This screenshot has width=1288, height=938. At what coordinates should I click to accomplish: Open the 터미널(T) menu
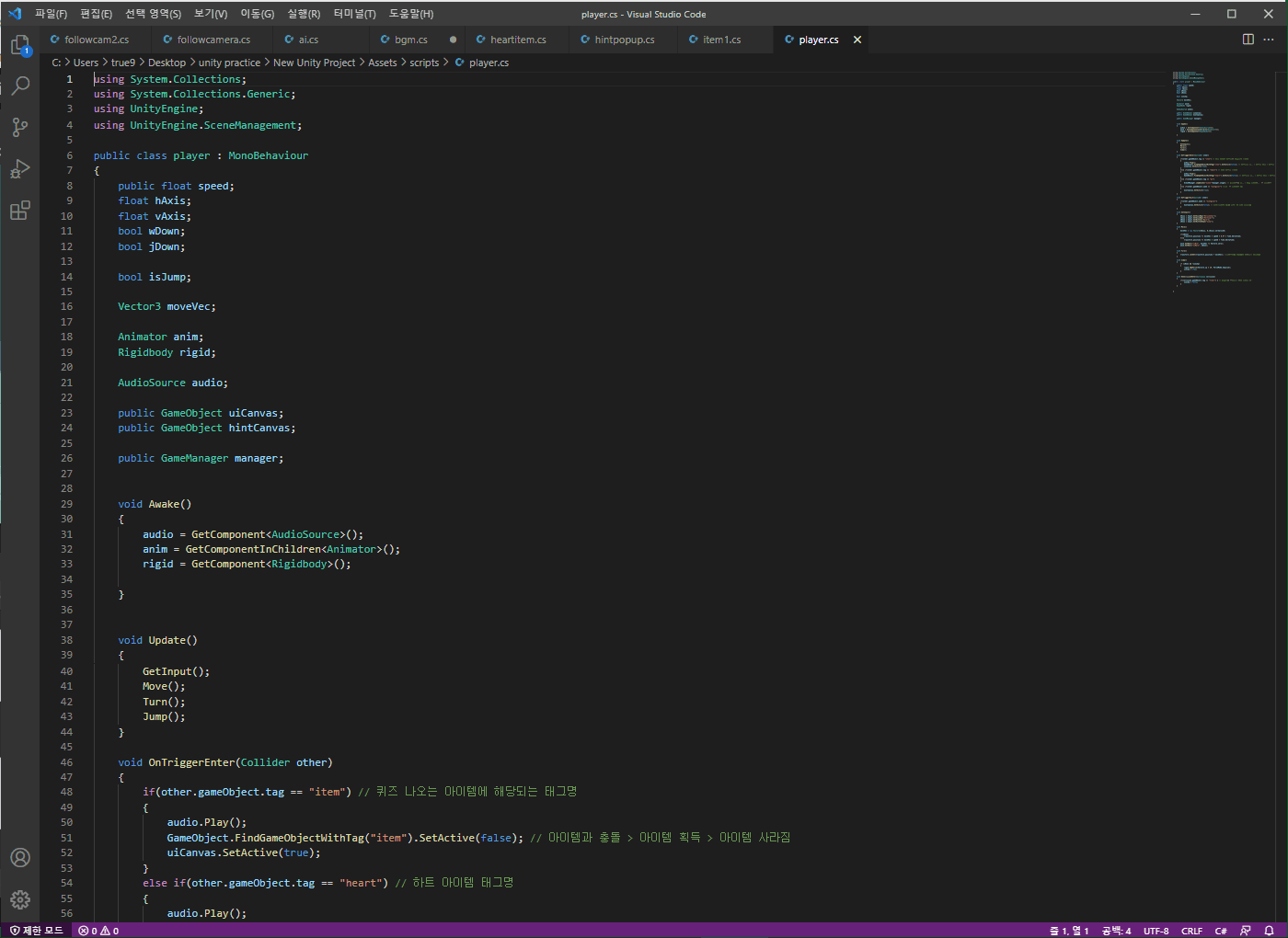pyautogui.click(x=354, y=14)
